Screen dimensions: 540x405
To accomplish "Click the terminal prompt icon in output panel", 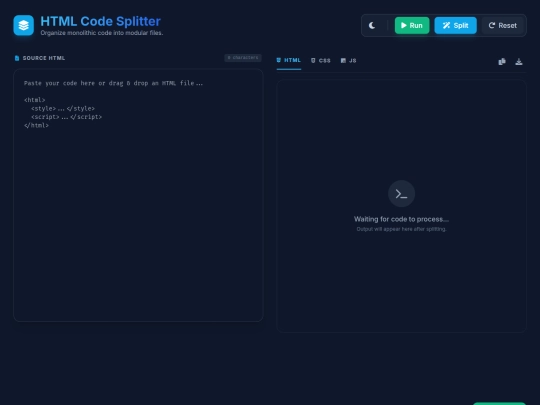I will pyautogui.click(x=401, y=194).
